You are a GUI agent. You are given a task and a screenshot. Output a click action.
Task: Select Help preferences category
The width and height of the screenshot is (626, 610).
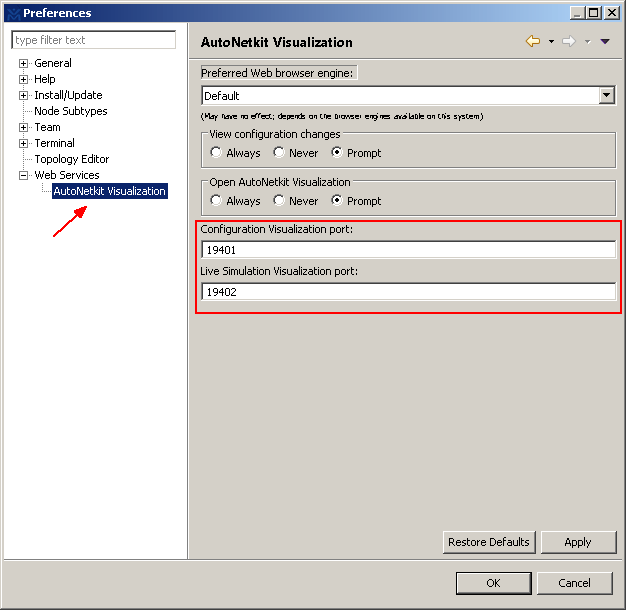[x=45, y=79]
